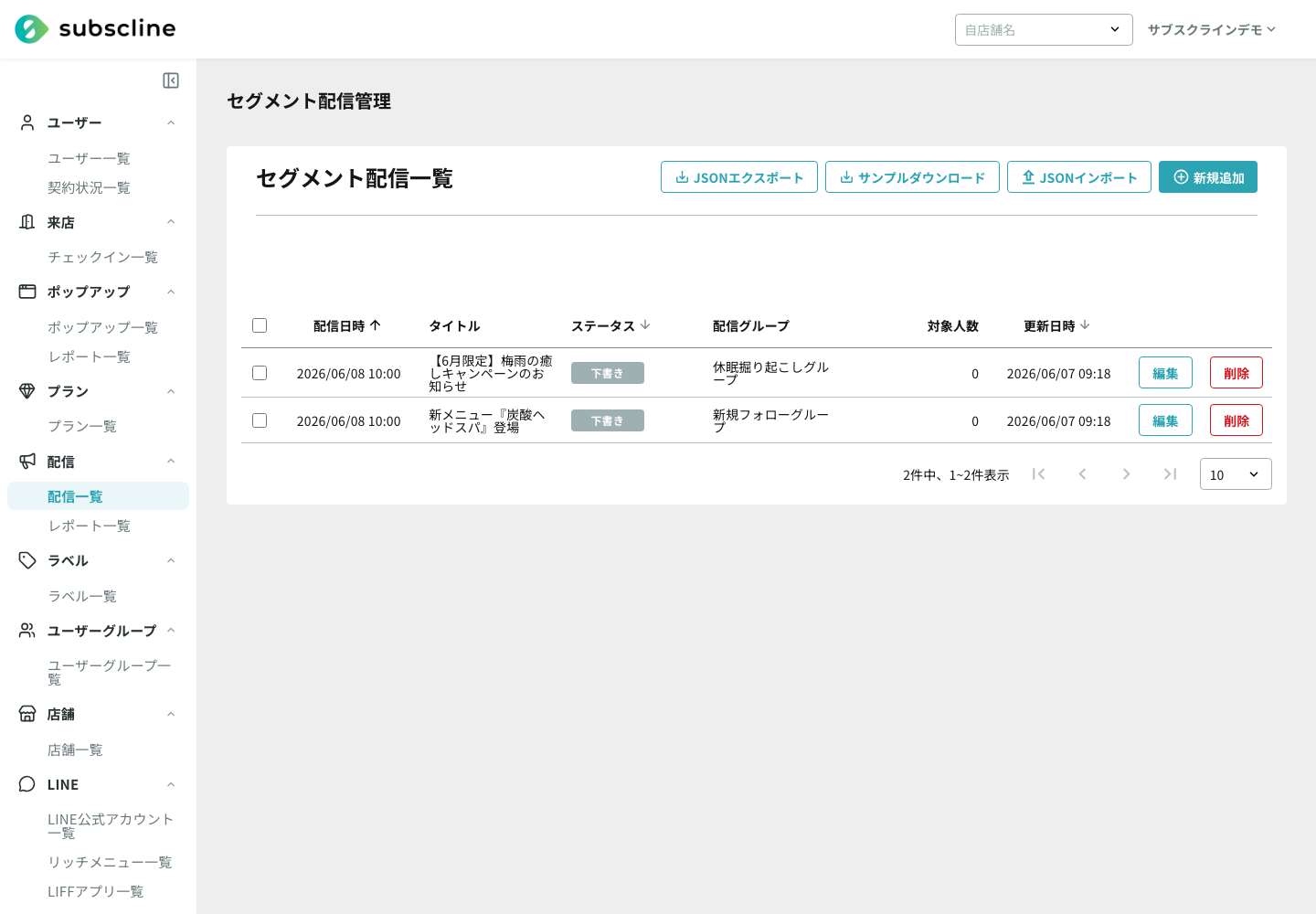This screenshot has height=914, width=1316.
Task: Click the 来店 building icon
Action: pos(27,222)
